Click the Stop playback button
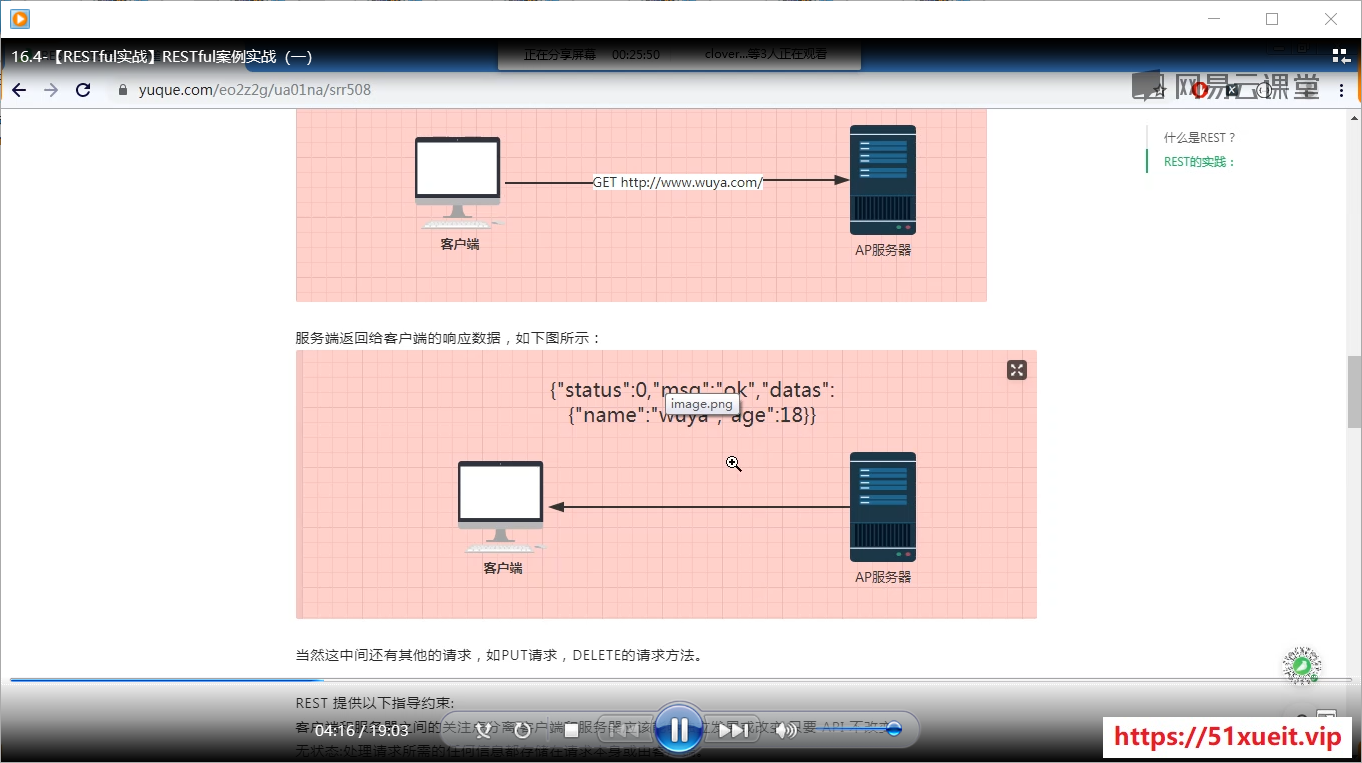Screen dimensions: 1362x763 click(x=571, y=731)
